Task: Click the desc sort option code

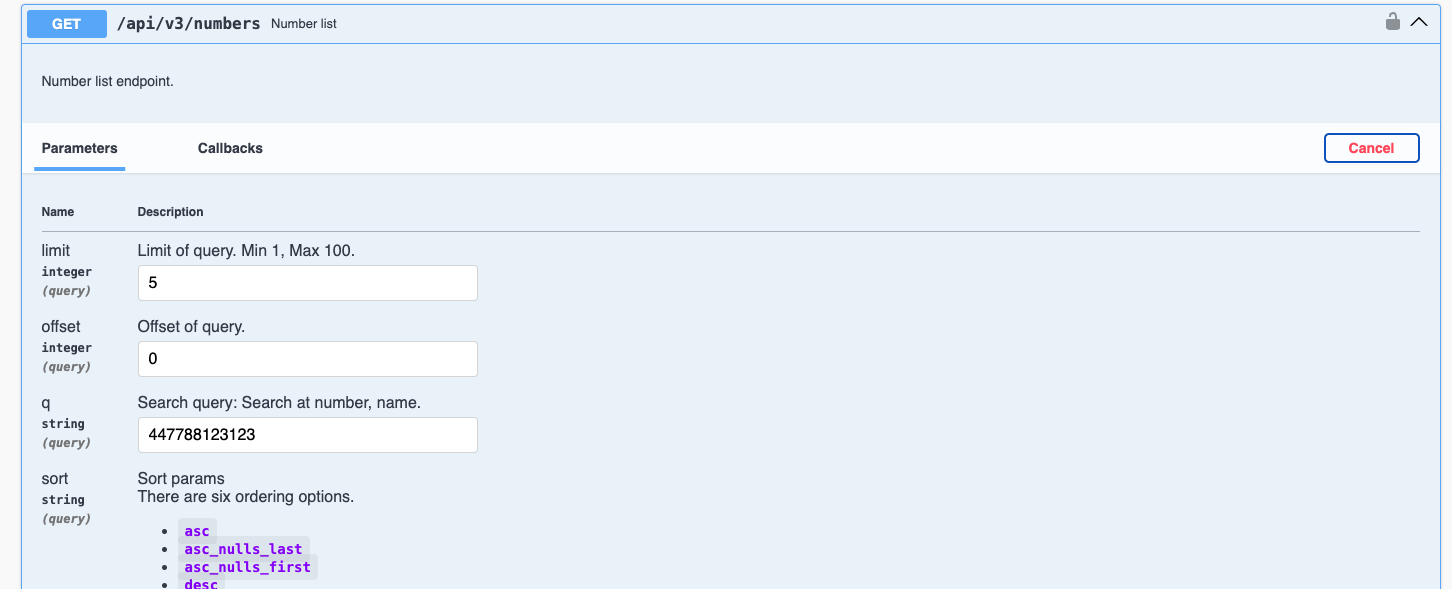Action: click(x=201, y=584)
